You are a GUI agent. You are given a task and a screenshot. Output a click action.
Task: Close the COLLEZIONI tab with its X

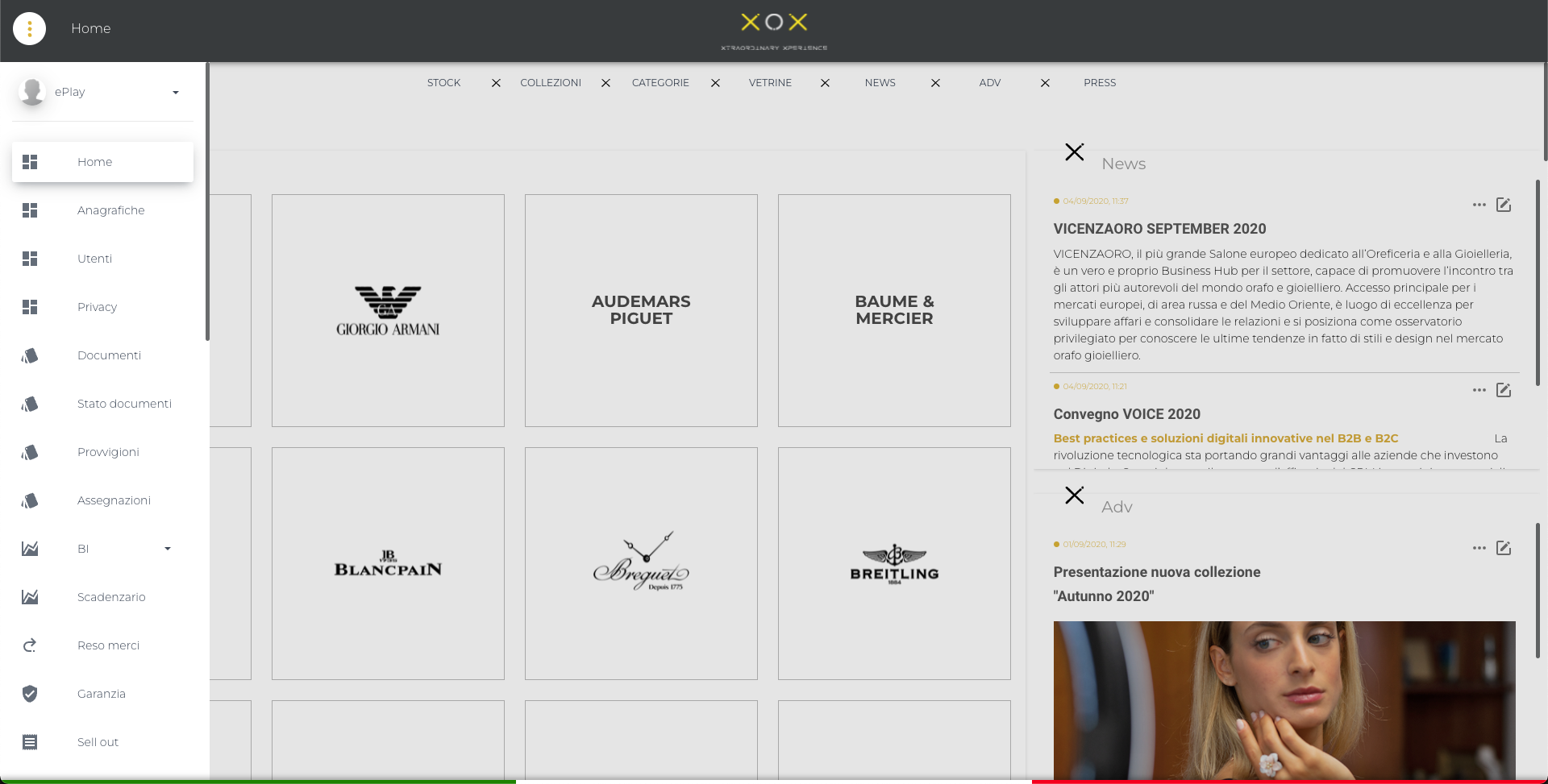tap(605, 83)
